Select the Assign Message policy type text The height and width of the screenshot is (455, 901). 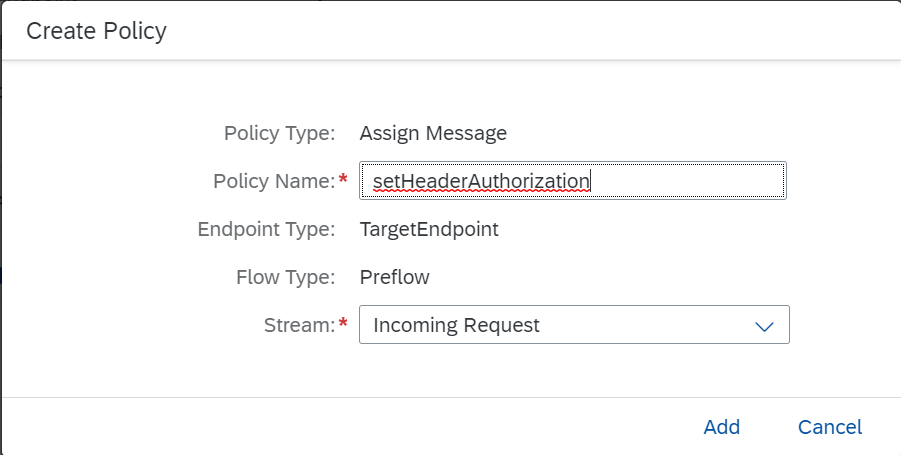433,133
